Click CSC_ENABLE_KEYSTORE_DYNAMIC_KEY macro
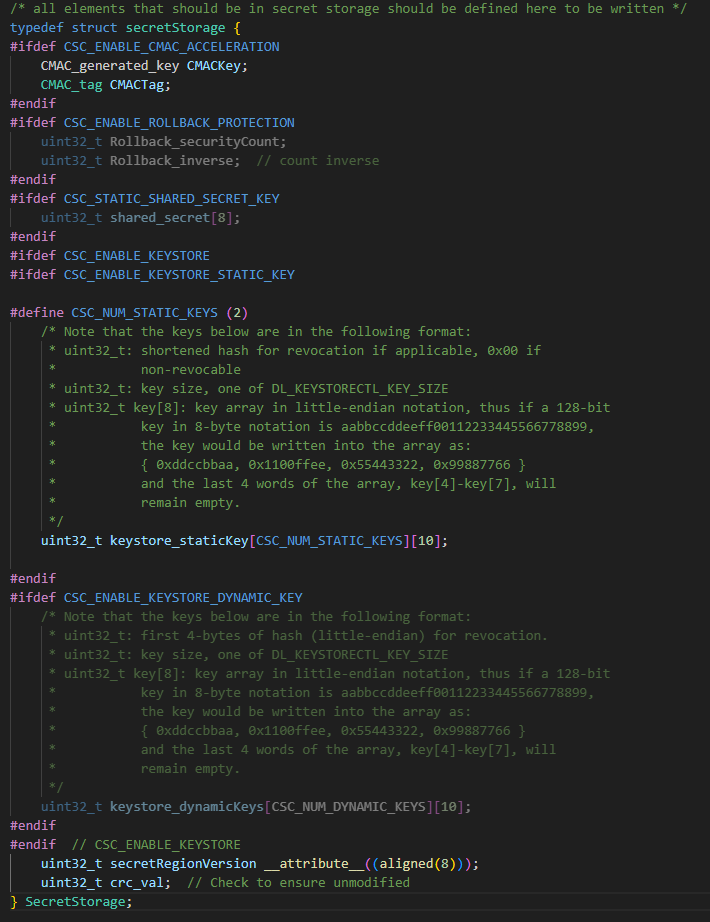 (x=183, y=597)
